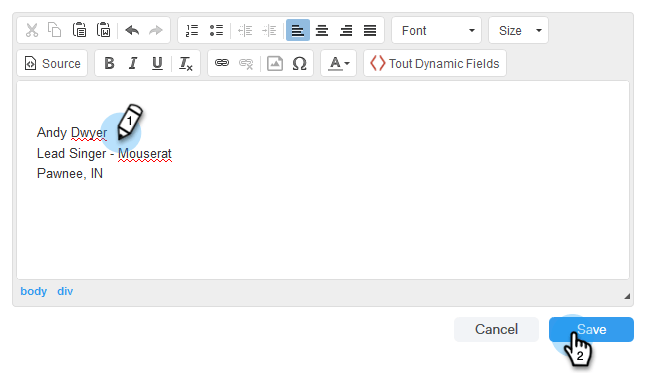This screenshot has height=375, width=645.
Task: Open the text color dropdown
Action: (339, 63)
